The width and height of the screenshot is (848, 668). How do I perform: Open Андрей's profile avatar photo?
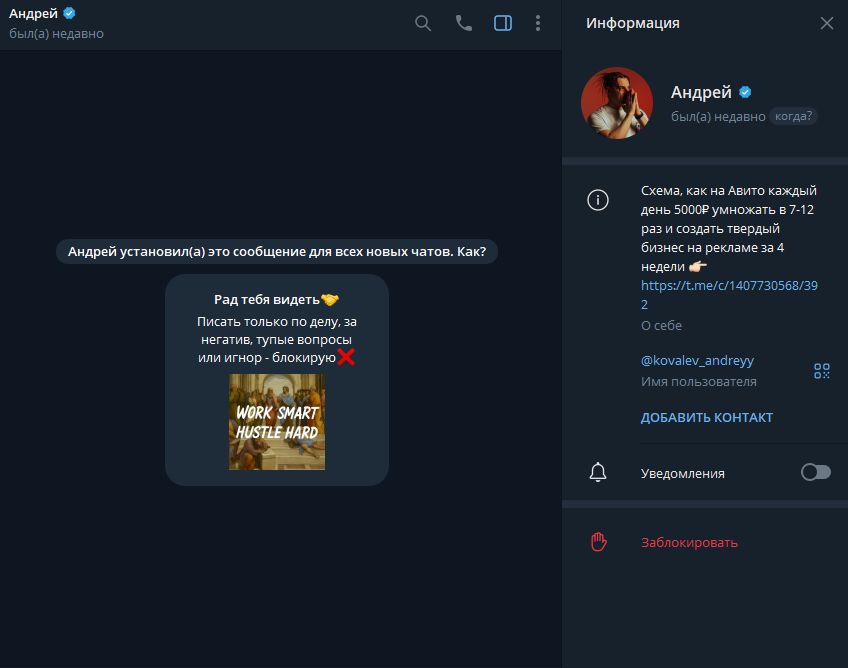[x=617, y=103]
